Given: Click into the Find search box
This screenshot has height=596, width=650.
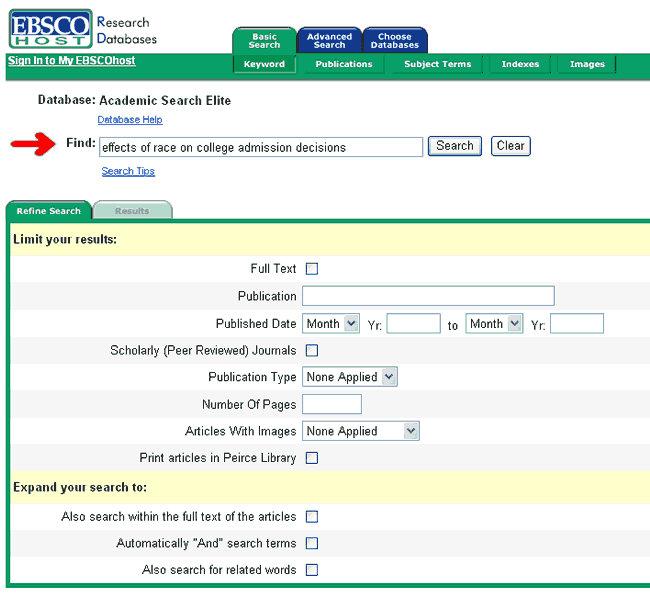Looking at the screenshot, I should pos(261,147).
